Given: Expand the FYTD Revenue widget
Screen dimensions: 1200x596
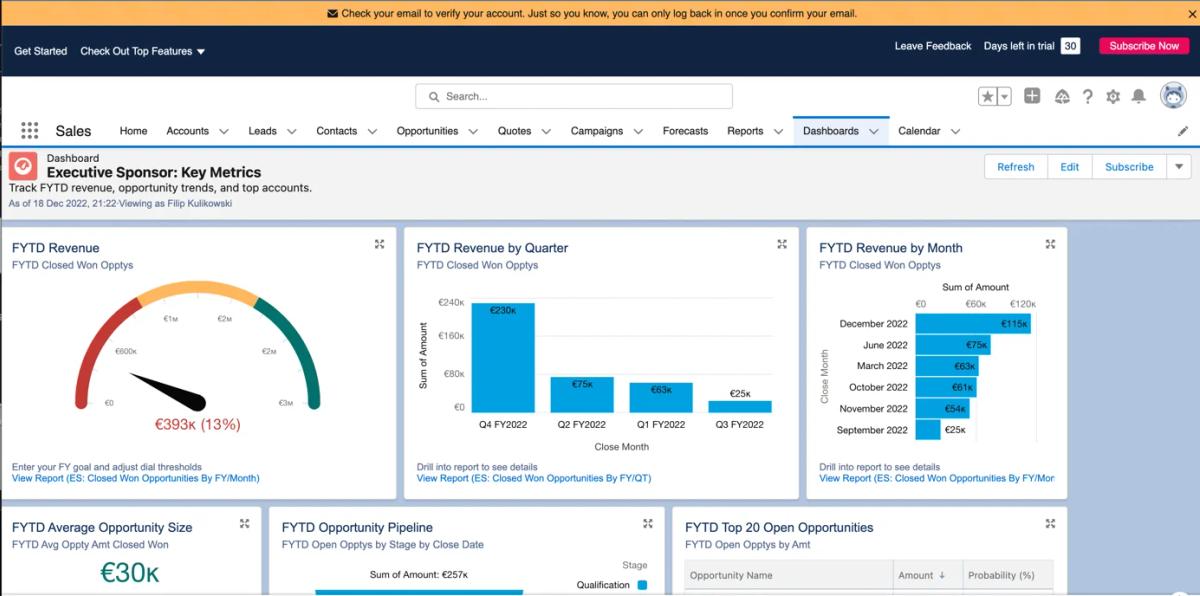Looking at the screenshot, I should [x=379, y=244].
